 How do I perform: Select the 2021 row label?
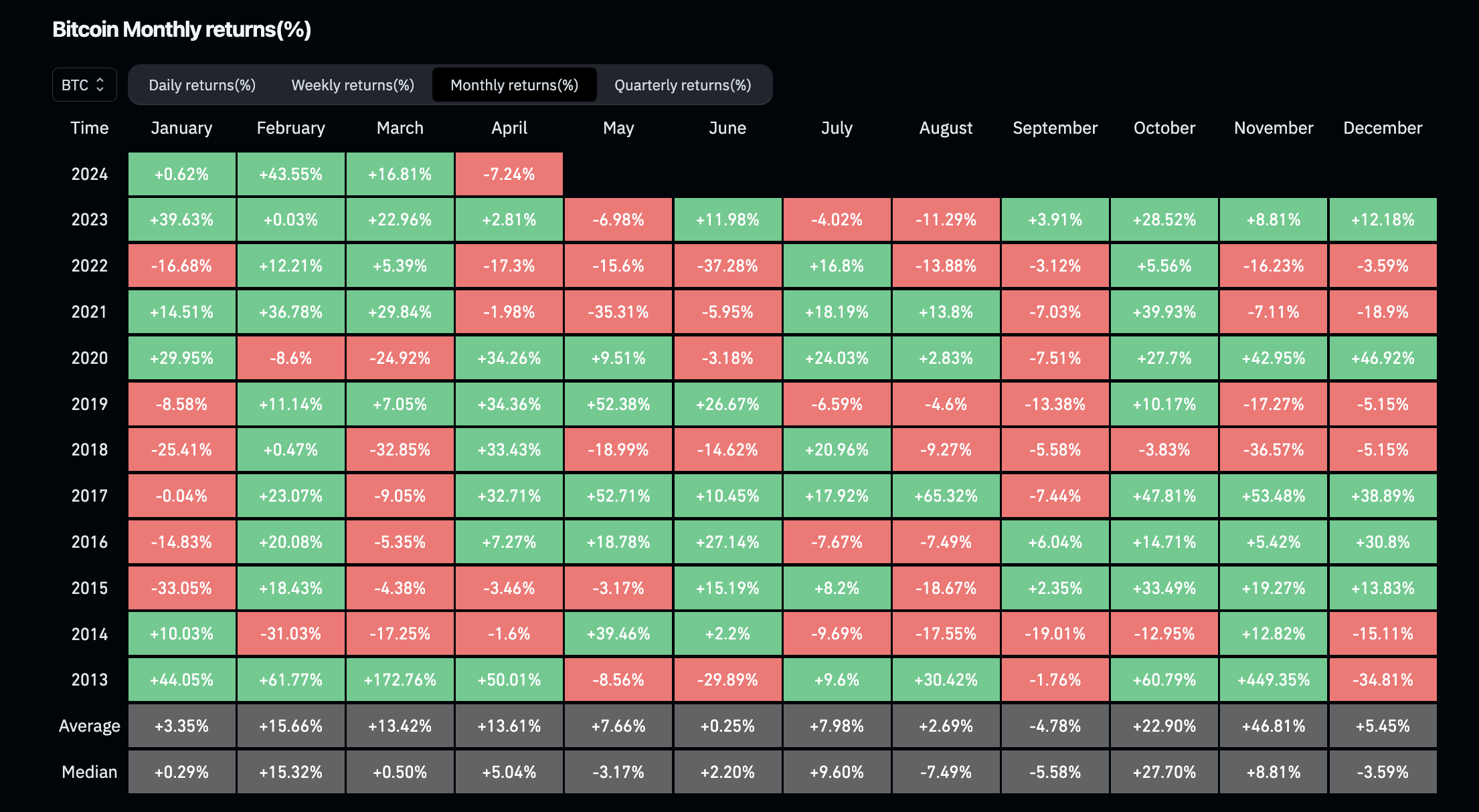(90, 312)
